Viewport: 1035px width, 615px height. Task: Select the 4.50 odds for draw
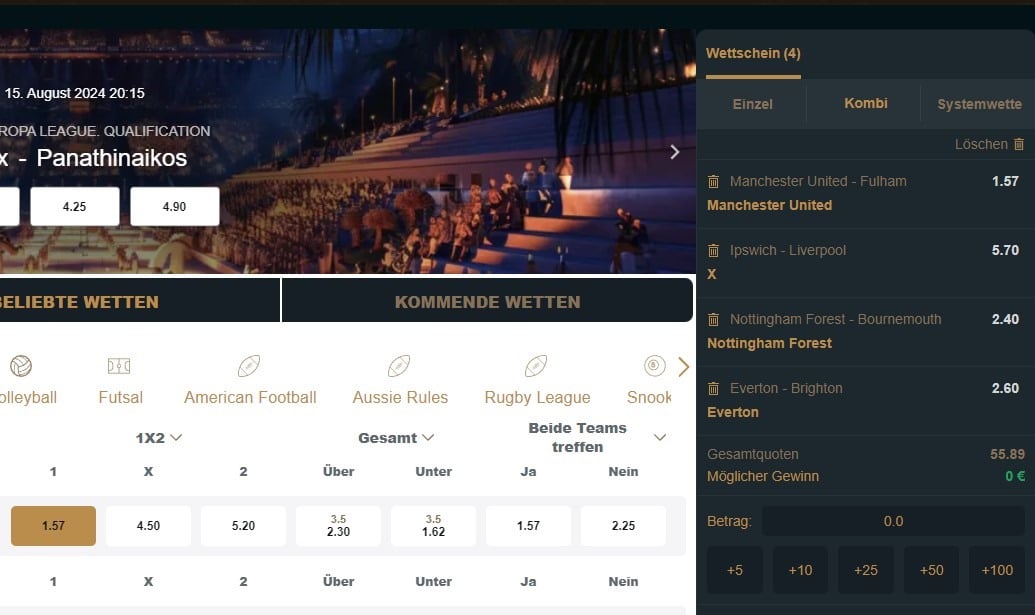(148, 525)
